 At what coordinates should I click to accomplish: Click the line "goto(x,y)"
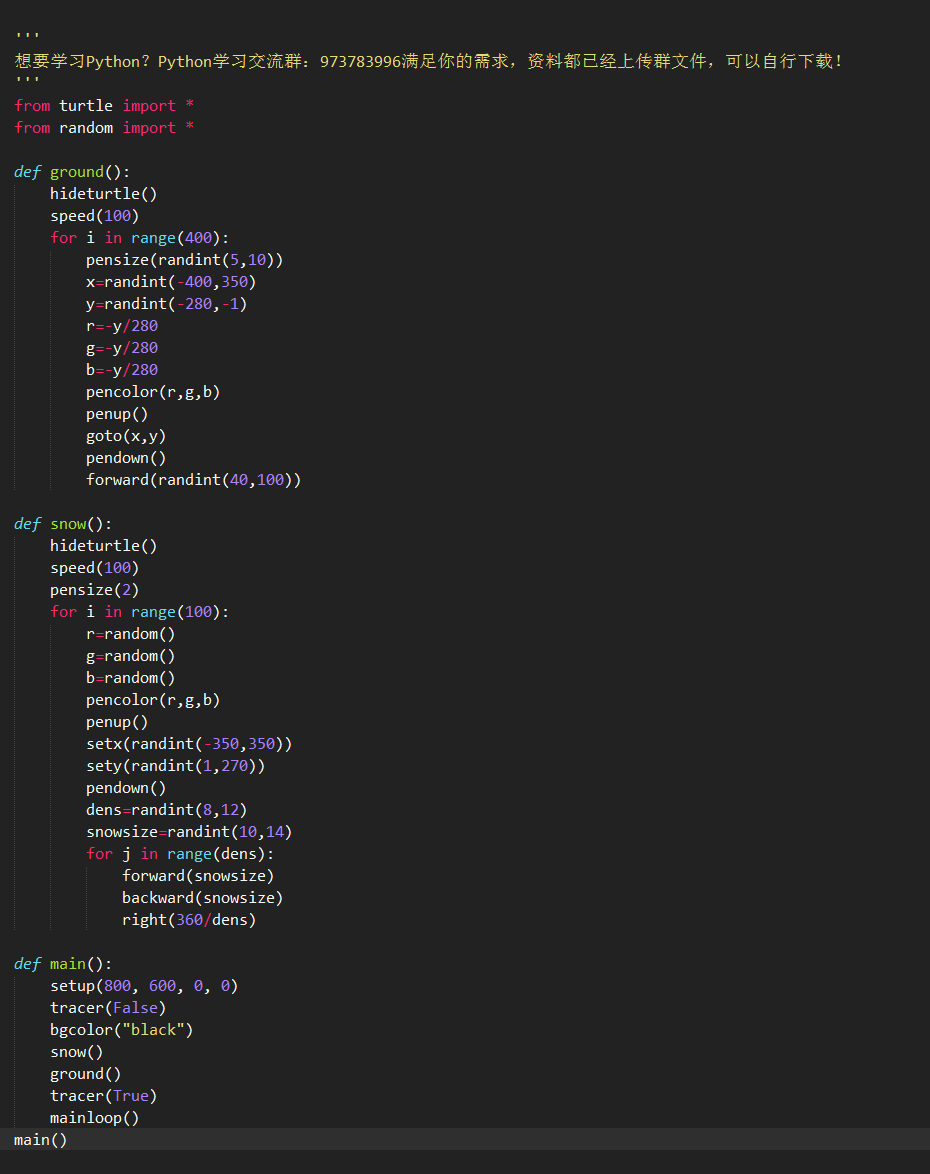[x=126, y=436]
